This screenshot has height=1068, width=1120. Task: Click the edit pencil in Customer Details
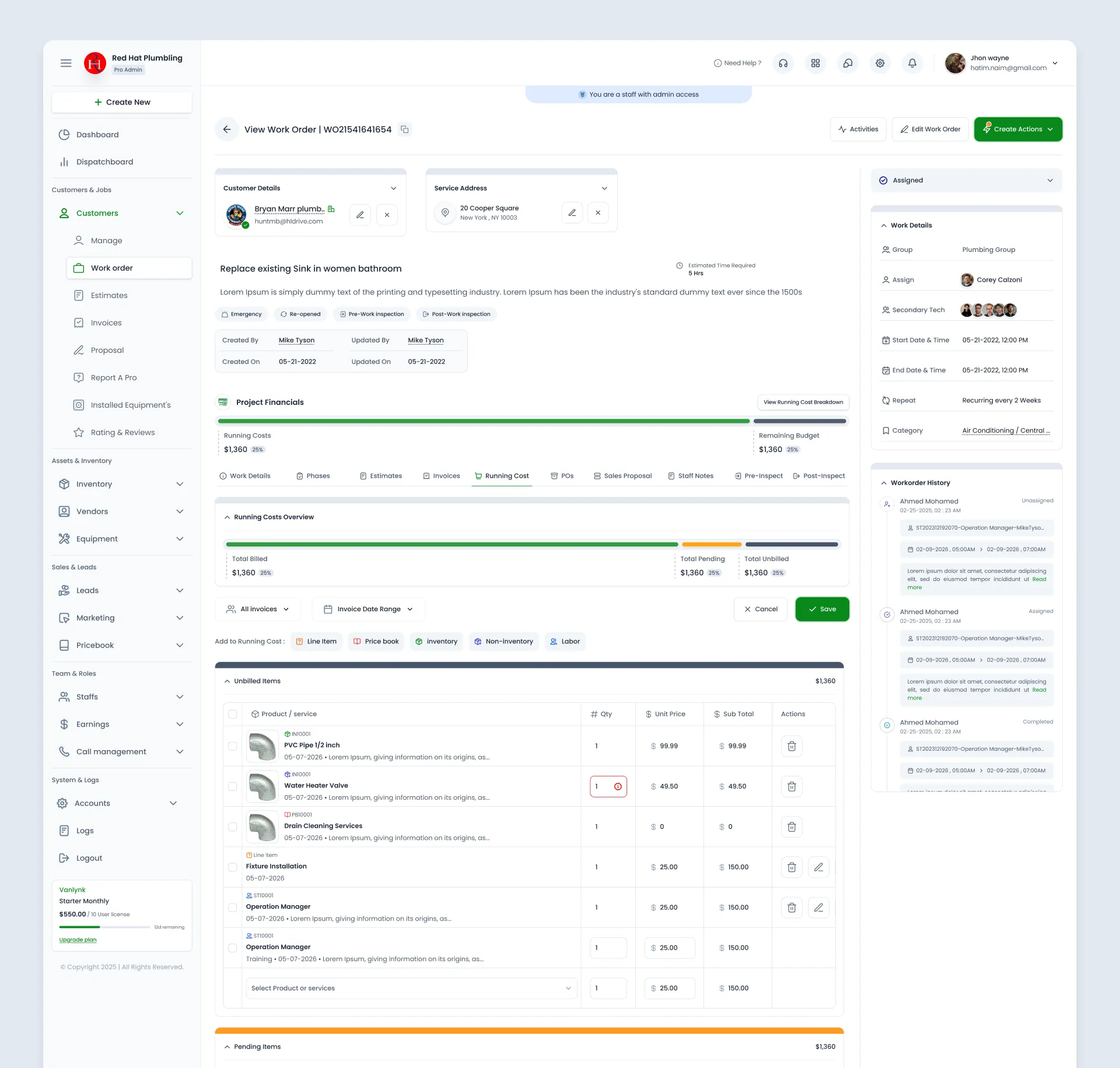(360, 215)
